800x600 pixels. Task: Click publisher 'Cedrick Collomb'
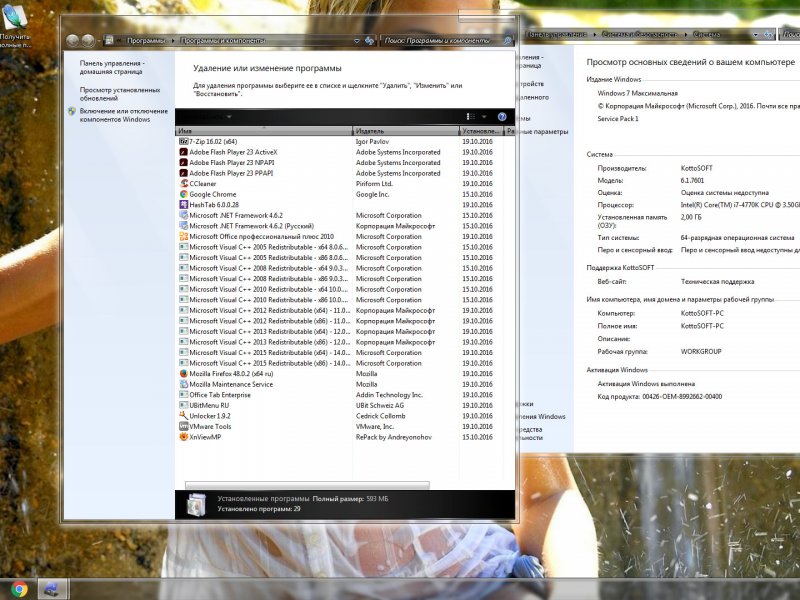[381, 416]
